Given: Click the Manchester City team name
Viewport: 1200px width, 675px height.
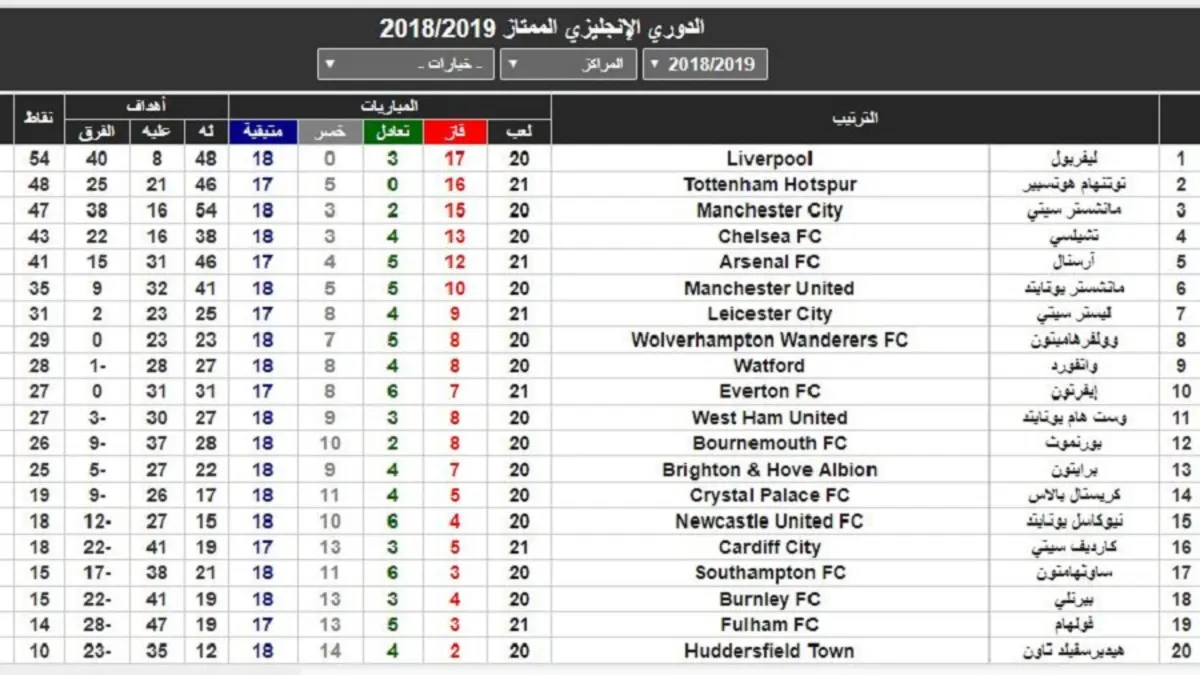Looking at the screenshot, I should point(770,211).
